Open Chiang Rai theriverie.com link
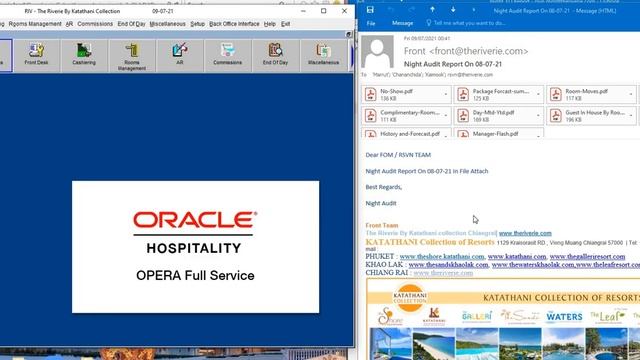Image resolution: width=640 pixels, height=360 pixels. 443,273
